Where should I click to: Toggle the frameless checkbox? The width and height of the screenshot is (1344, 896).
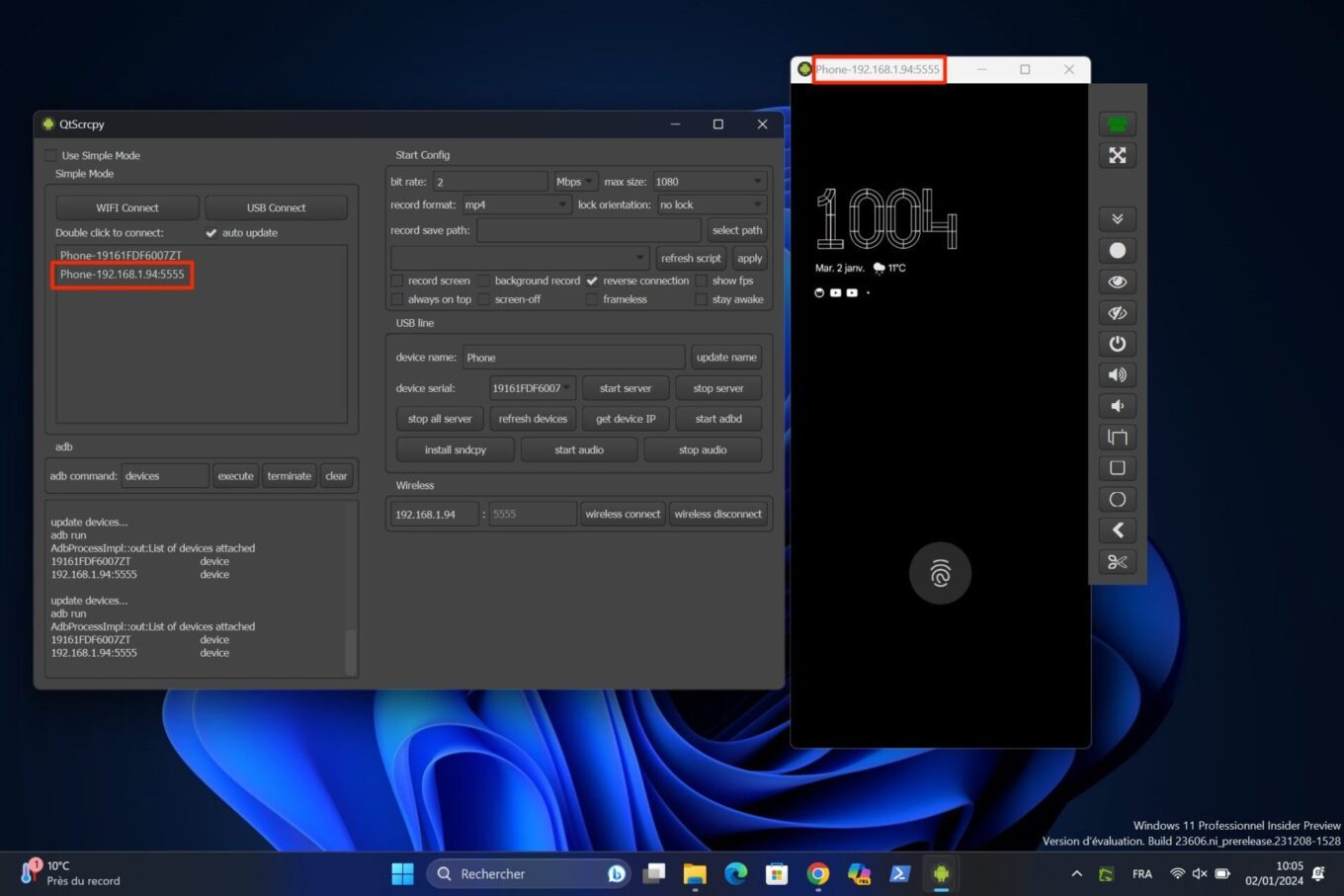click(592, 299)
